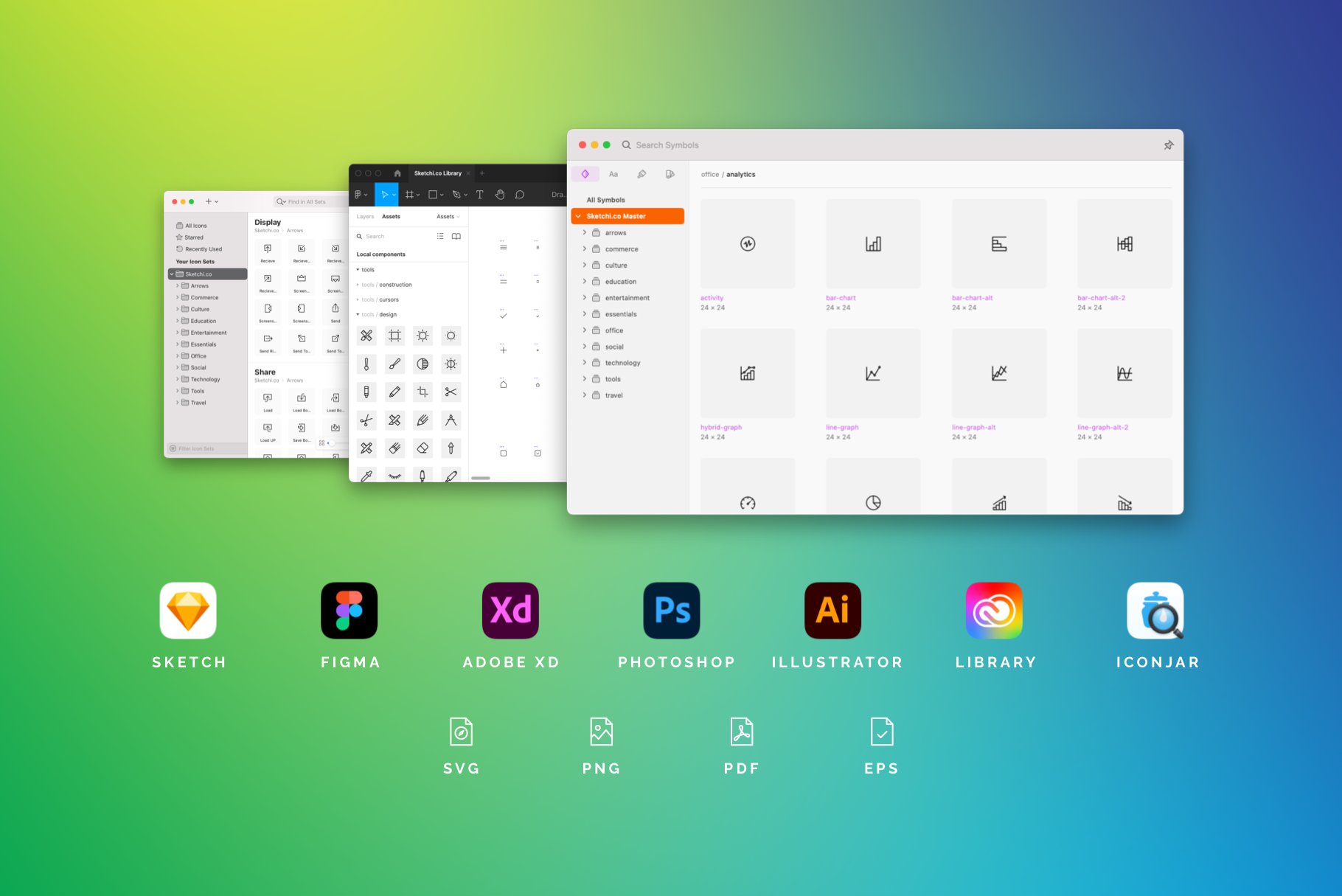This screenshot has height=896, width=1342.
Task: Click the crop icon in Figma design assets
Action: [x=423, y=392]
